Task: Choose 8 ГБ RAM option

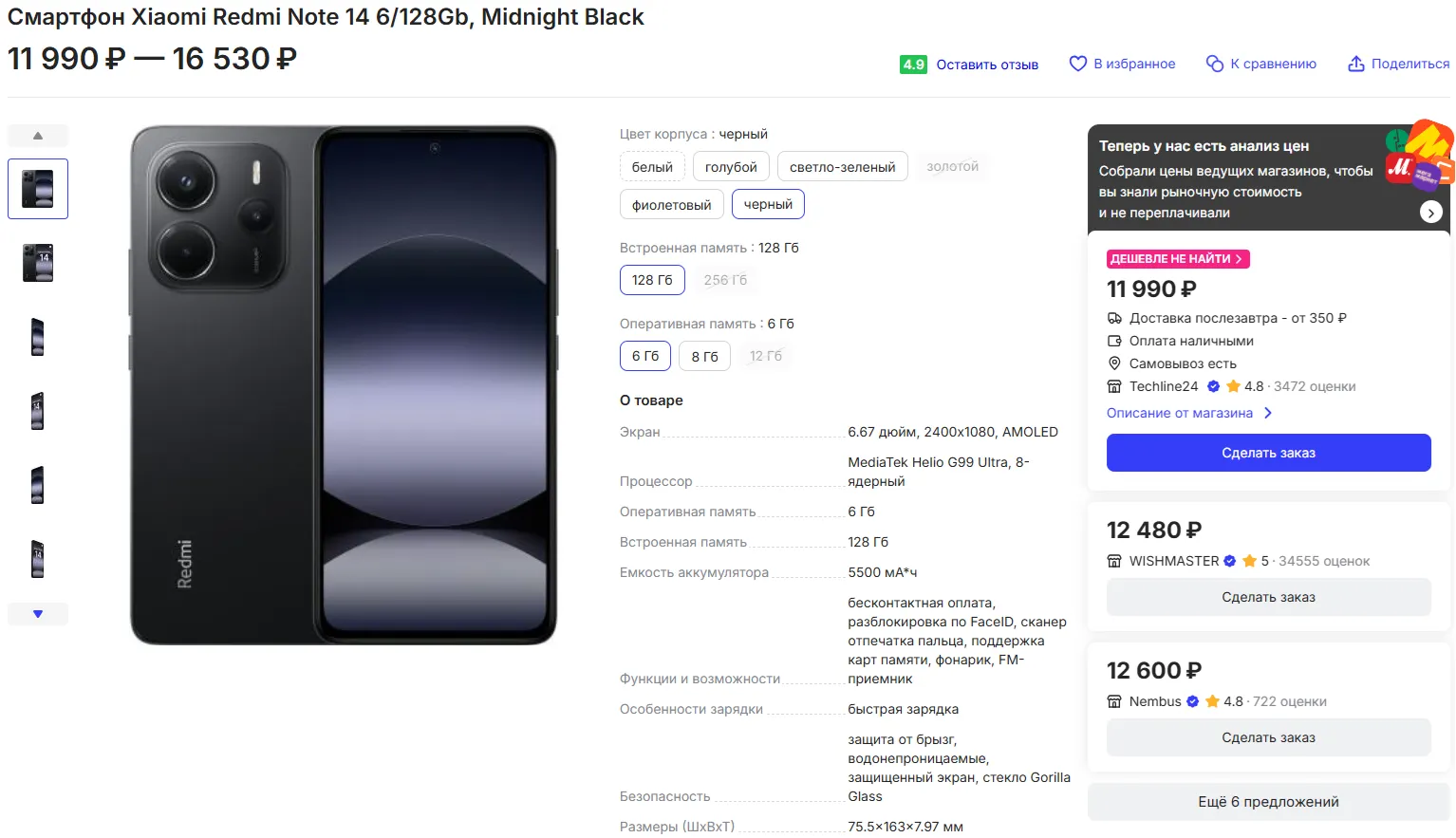Action: tap(704, 356)
